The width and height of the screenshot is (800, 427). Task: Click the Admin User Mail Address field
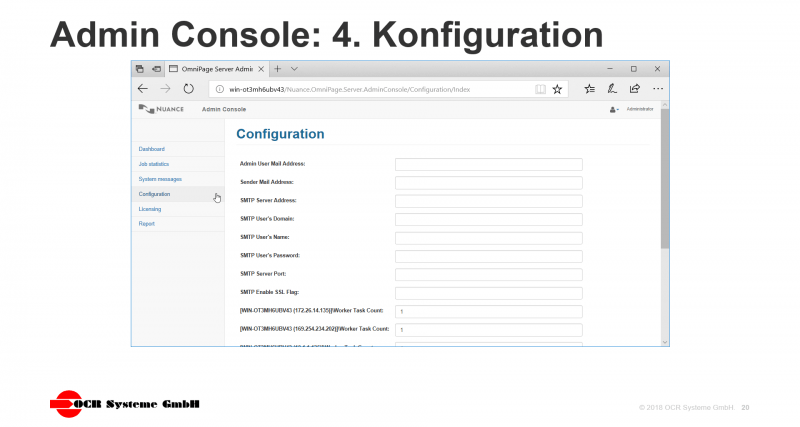point(489,164)
